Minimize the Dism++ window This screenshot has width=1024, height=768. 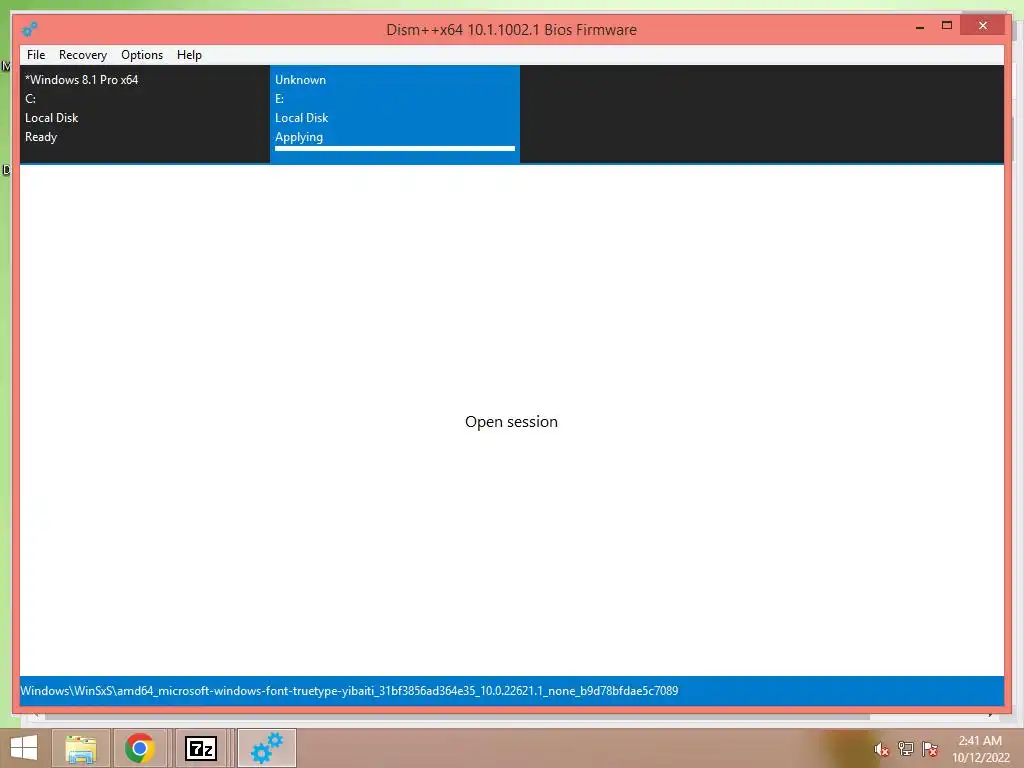click(920, 27)
